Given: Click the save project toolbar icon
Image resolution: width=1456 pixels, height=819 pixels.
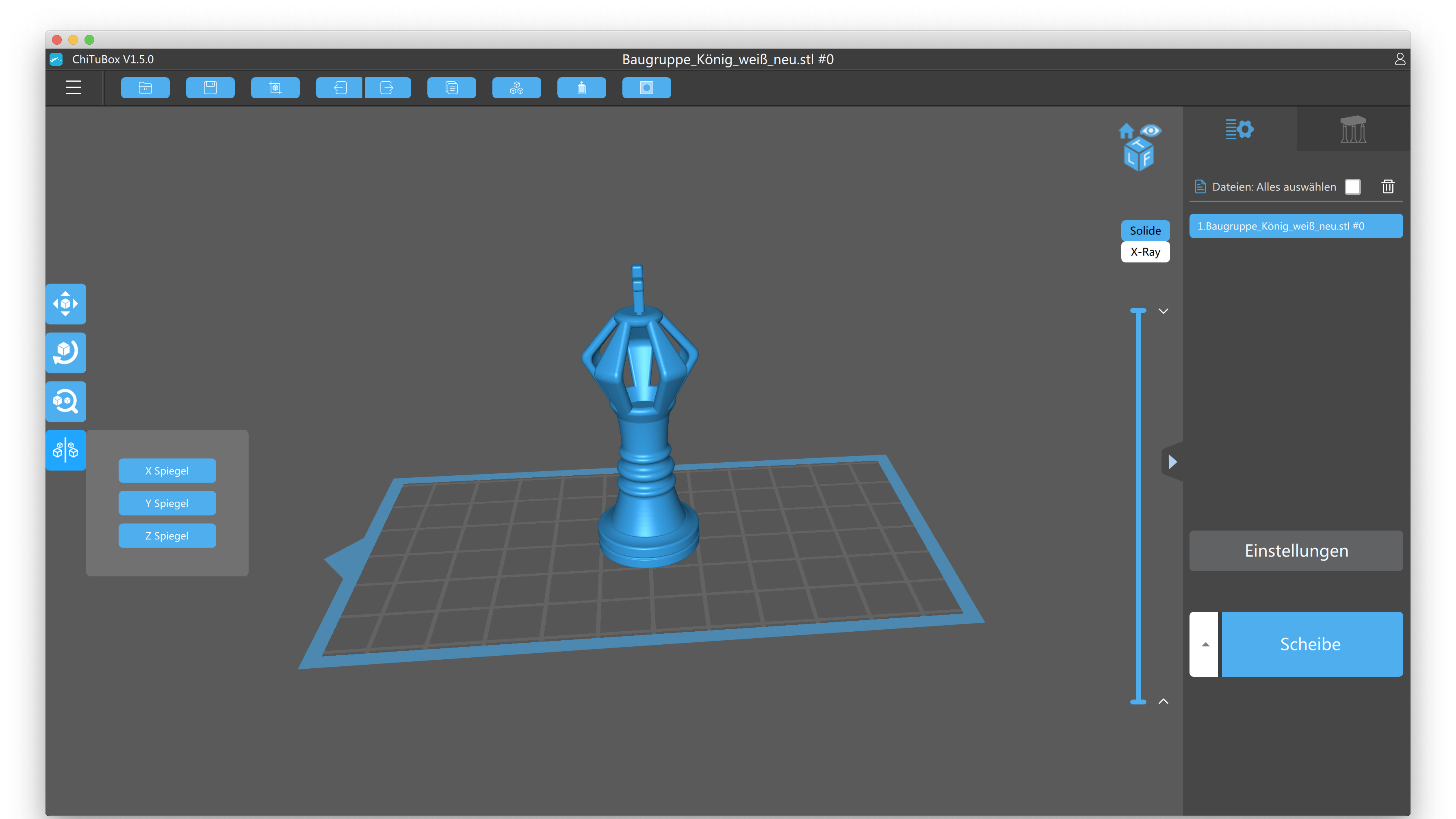Looking at the screenshot, I should [210, 88].
